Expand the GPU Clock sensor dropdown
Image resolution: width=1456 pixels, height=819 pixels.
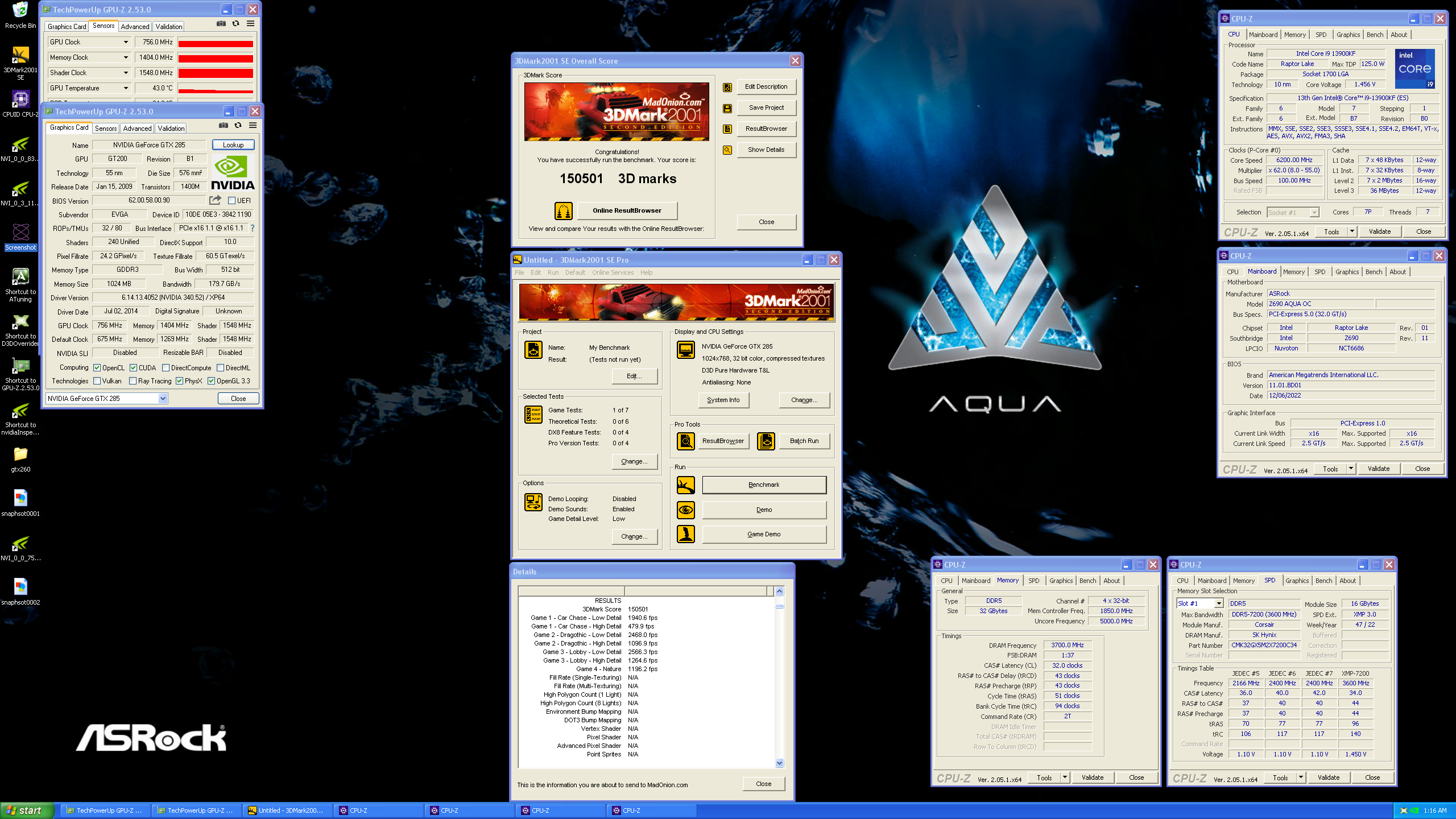tap(126, 42)
